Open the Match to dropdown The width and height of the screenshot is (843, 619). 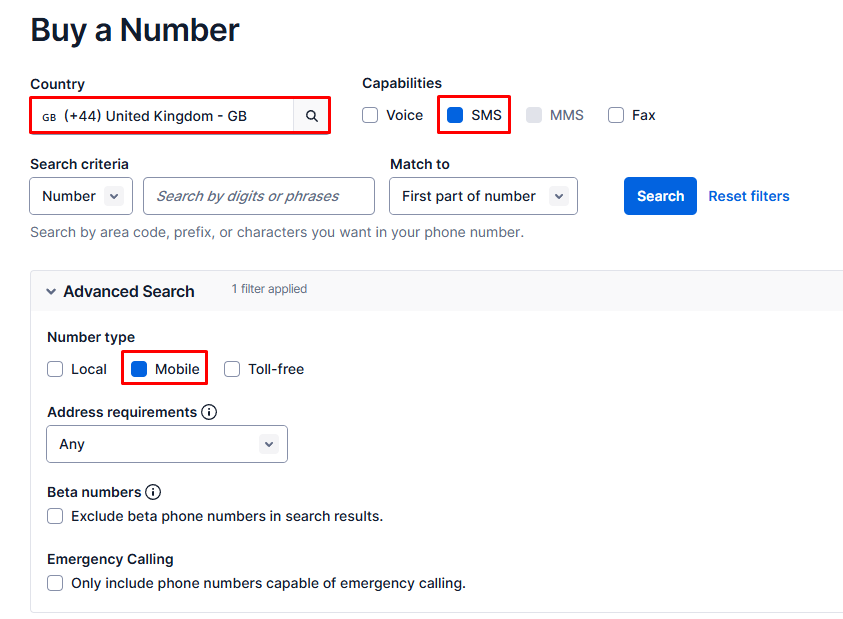pyautogui.click(x=483, y=196)
